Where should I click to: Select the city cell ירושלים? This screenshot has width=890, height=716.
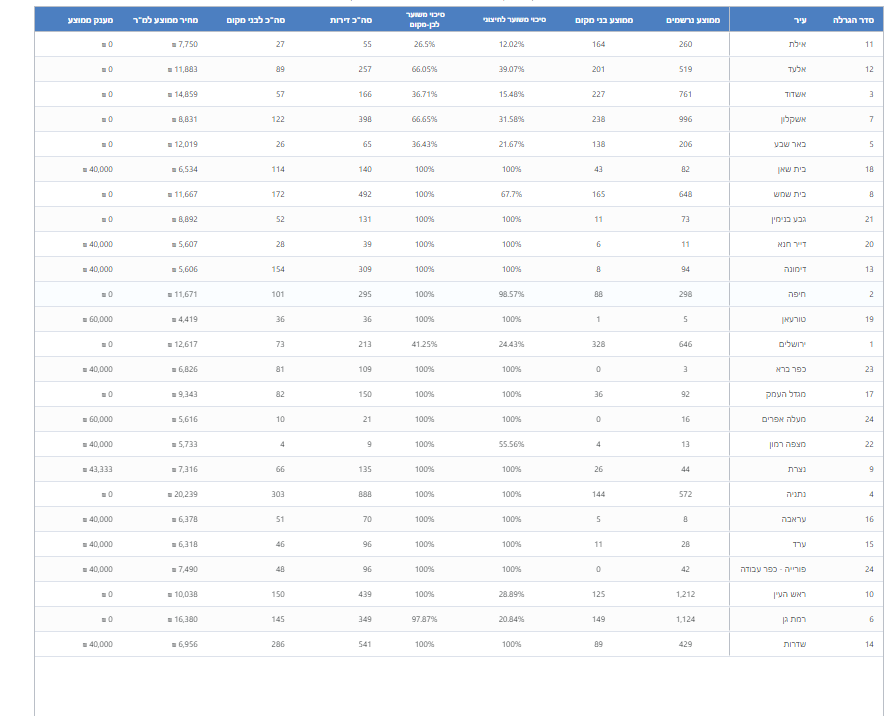coord(792,344)
